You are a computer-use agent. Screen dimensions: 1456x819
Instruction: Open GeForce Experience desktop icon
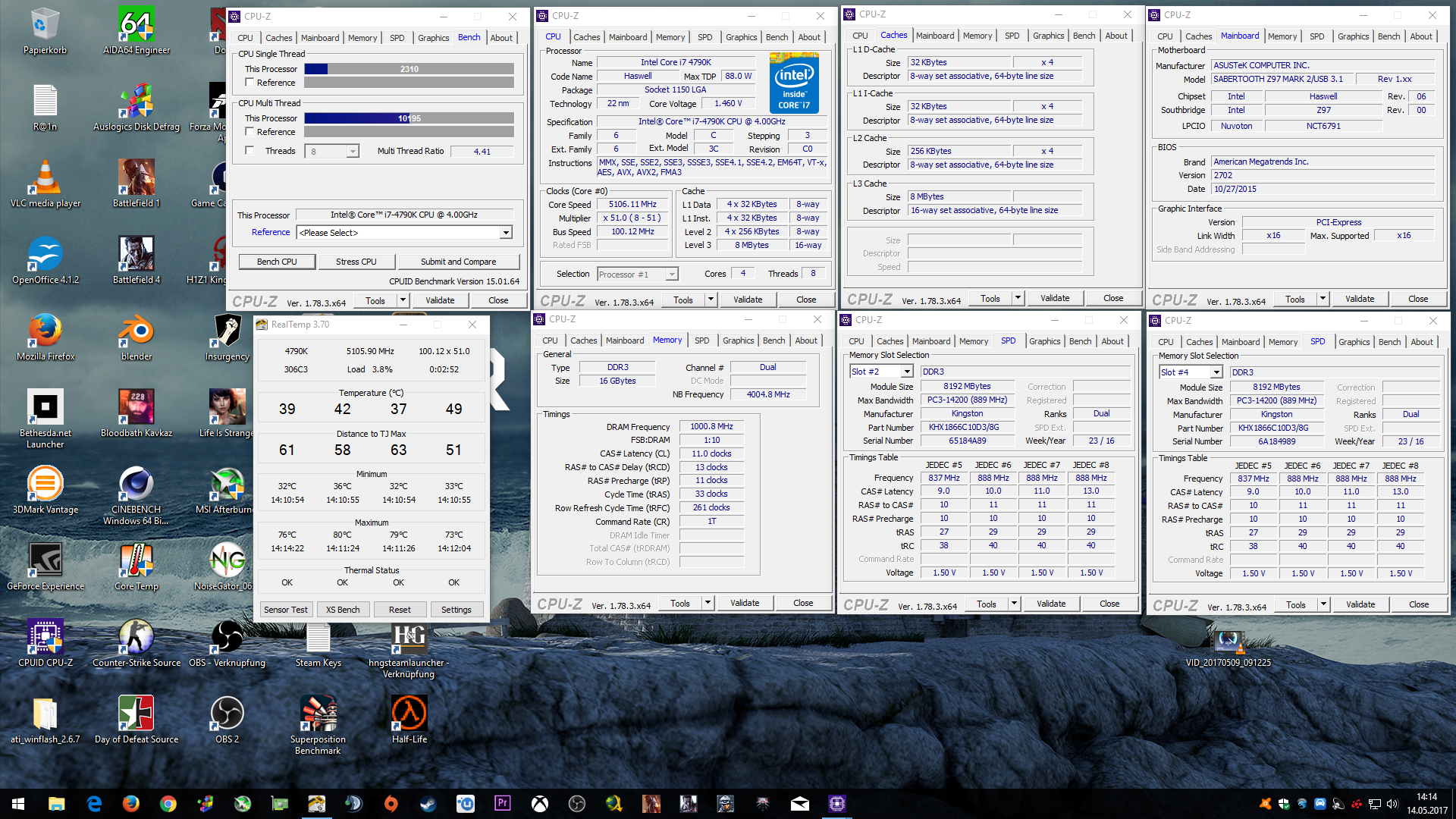point(45,567)
